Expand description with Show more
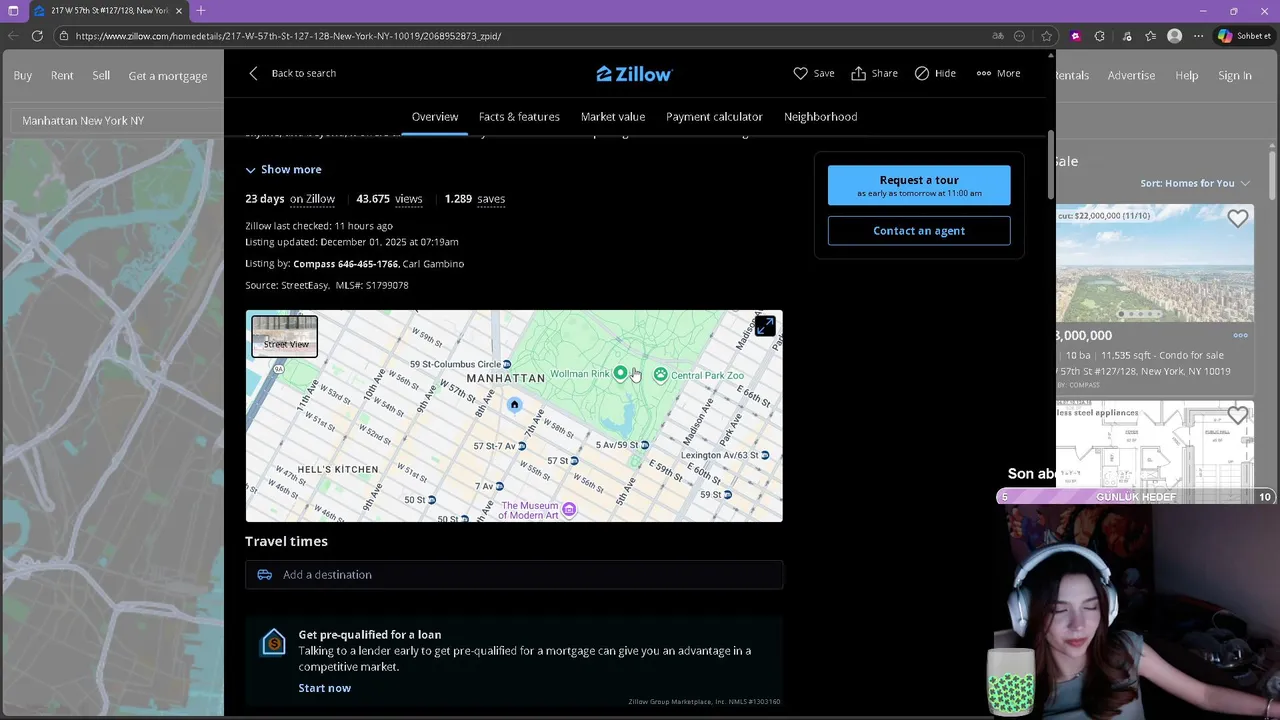The image size is (1280, 720). click(x=284, y=169)
